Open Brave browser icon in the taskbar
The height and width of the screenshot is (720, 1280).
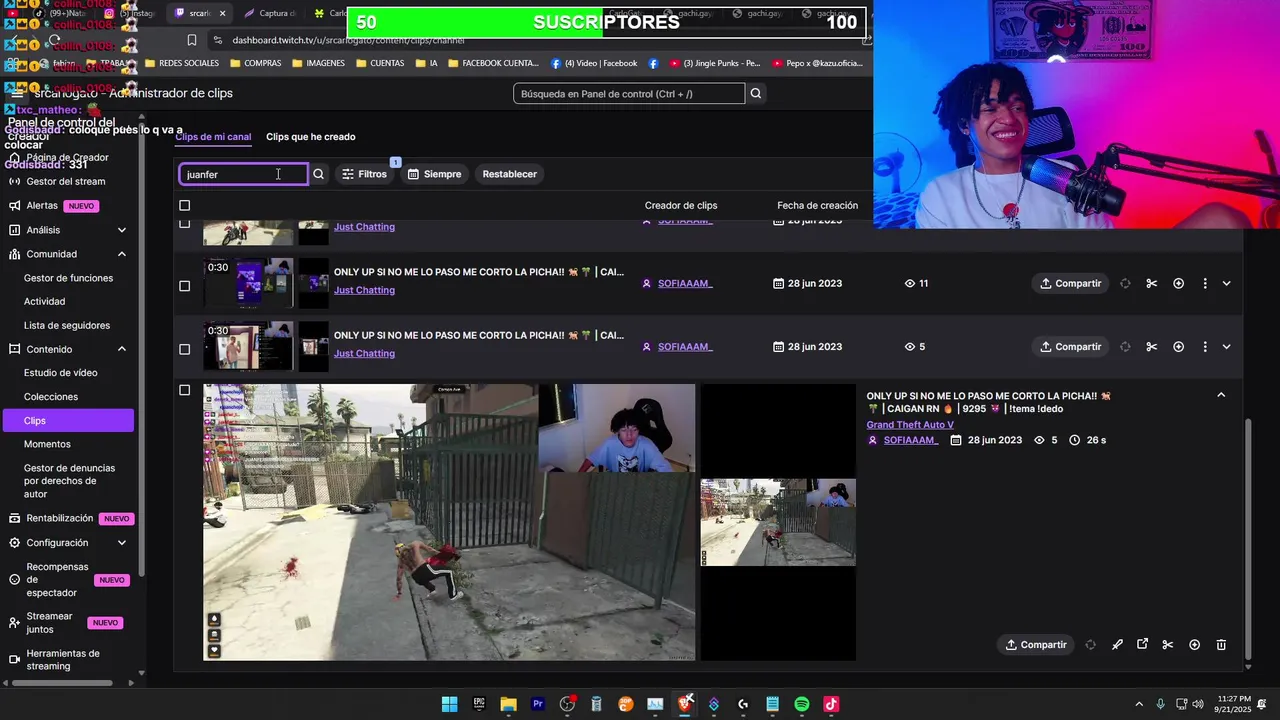pos(685,704)
